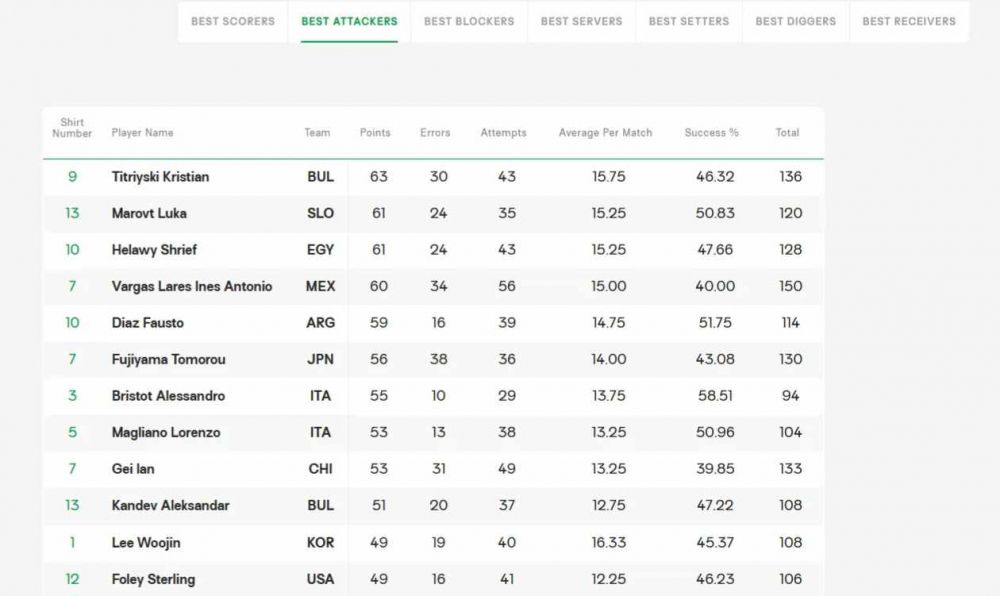Open the Best Receivers tab
This screenshot has height=596, width=1000.
pos(909,21)
